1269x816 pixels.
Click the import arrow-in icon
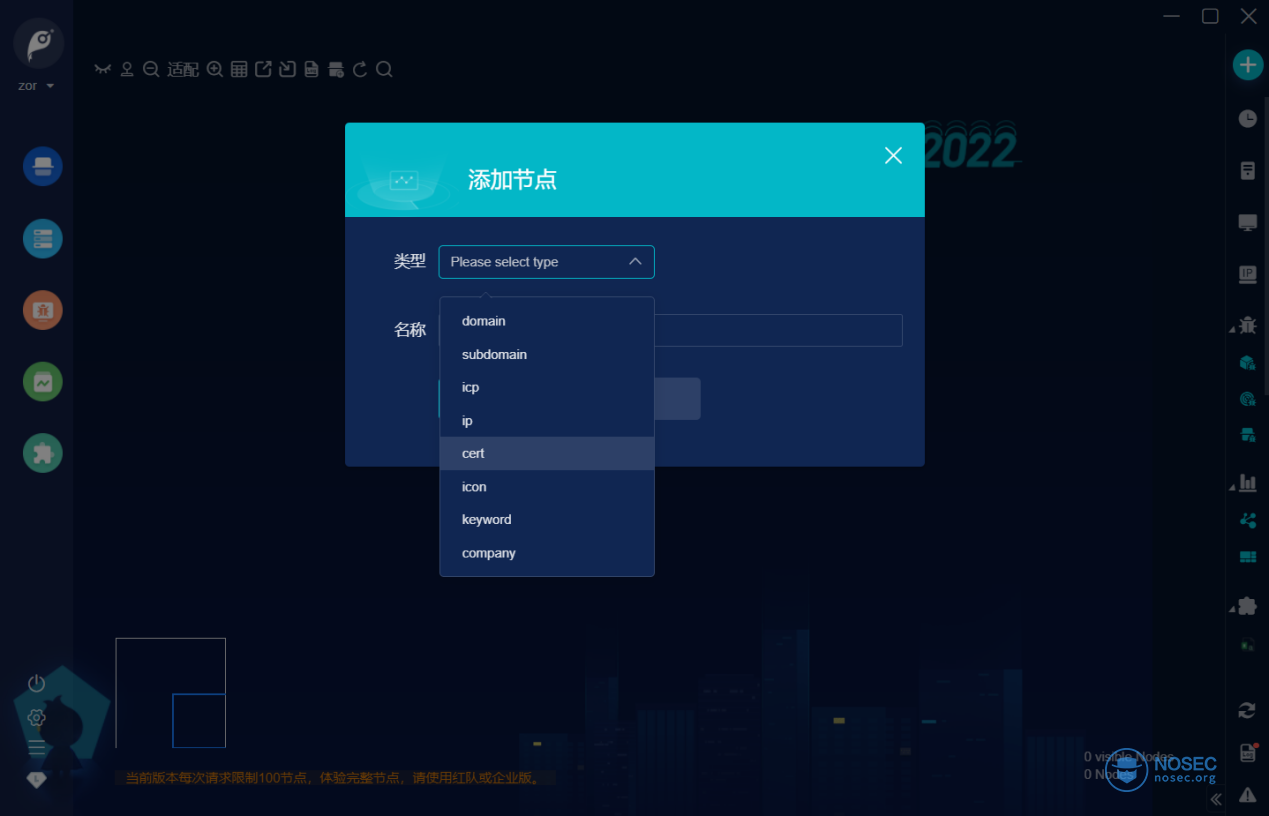[x=287, y=69]
